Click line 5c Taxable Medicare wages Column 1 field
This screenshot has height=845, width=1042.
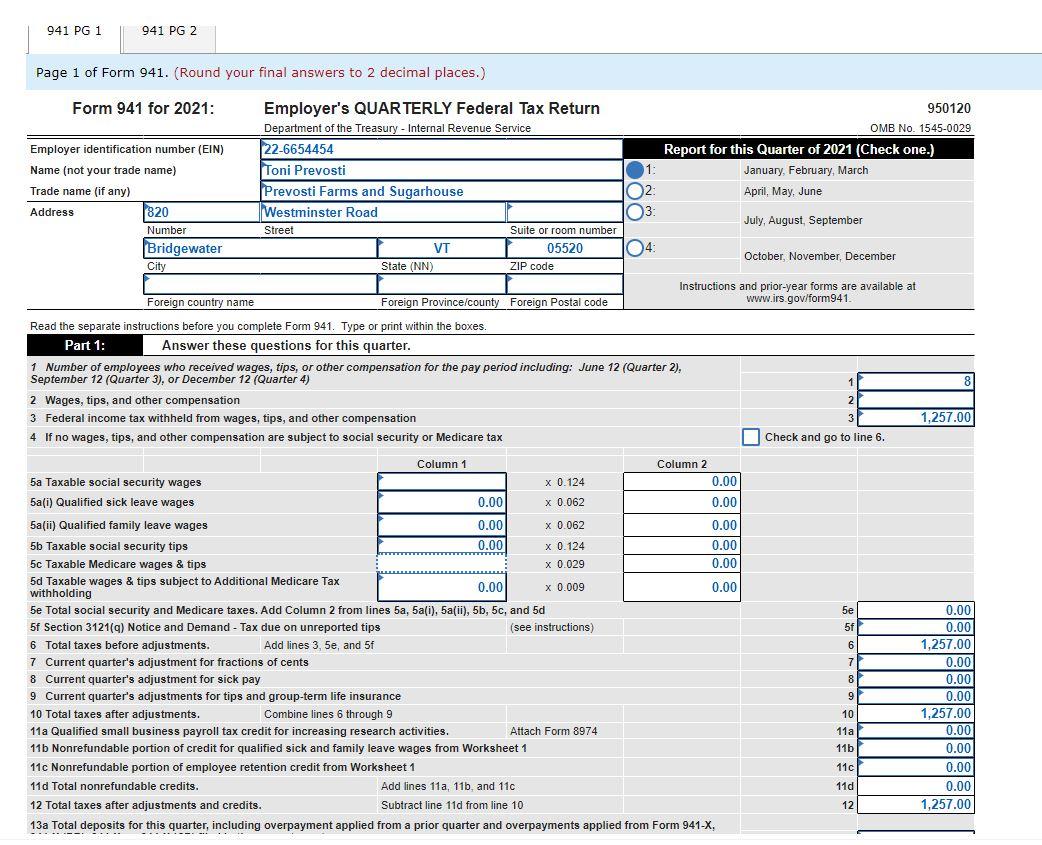440,563
